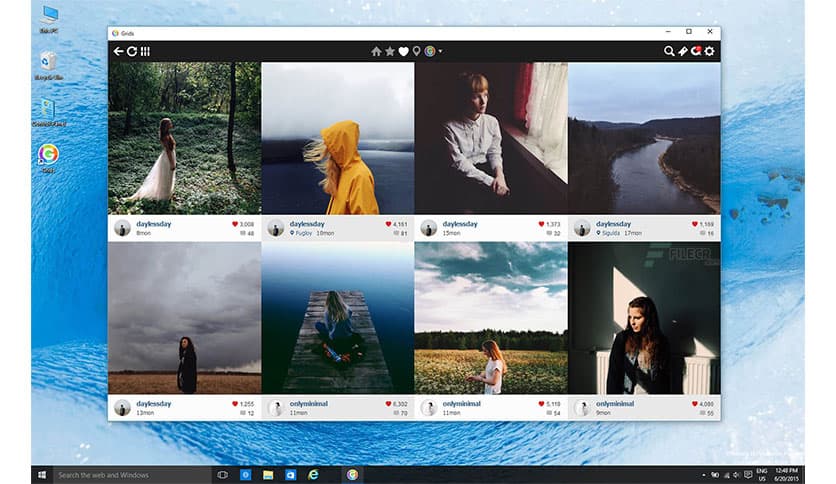Screen dimensions: 836x484
Task: Open Recycle Bin desktop icon
Action: pos(49,66)
